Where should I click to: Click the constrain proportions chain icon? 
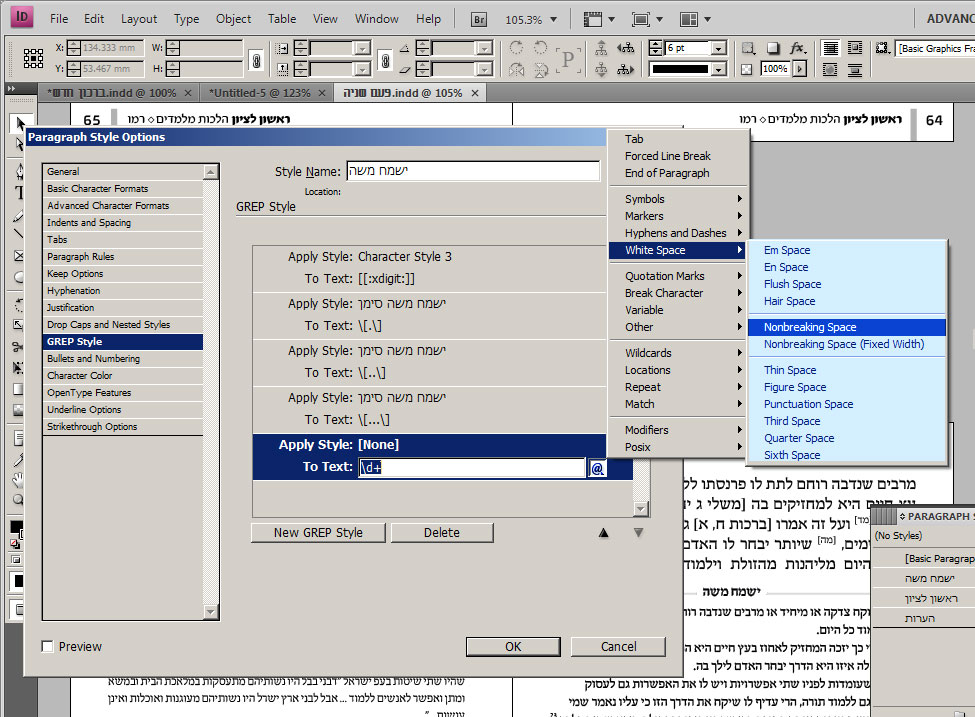(x=256, y=60)
